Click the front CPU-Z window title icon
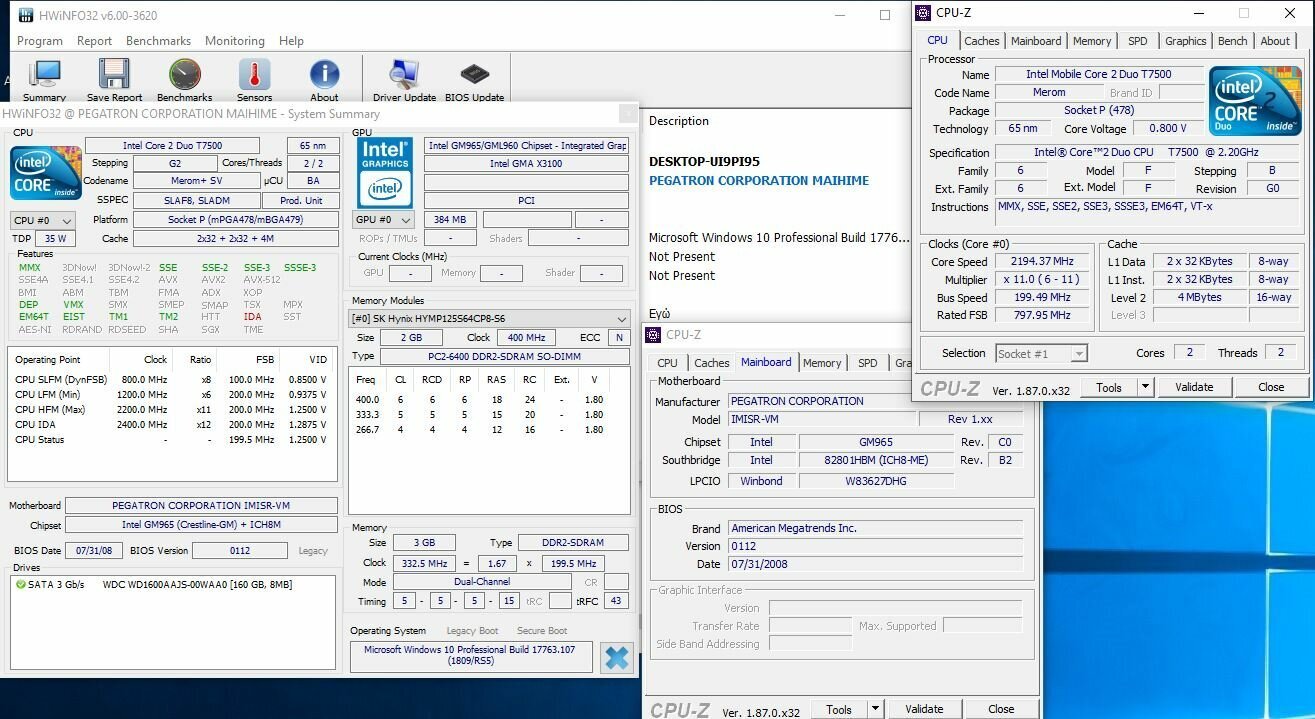Screen dimensions: 1315x719 click(924, 13)
